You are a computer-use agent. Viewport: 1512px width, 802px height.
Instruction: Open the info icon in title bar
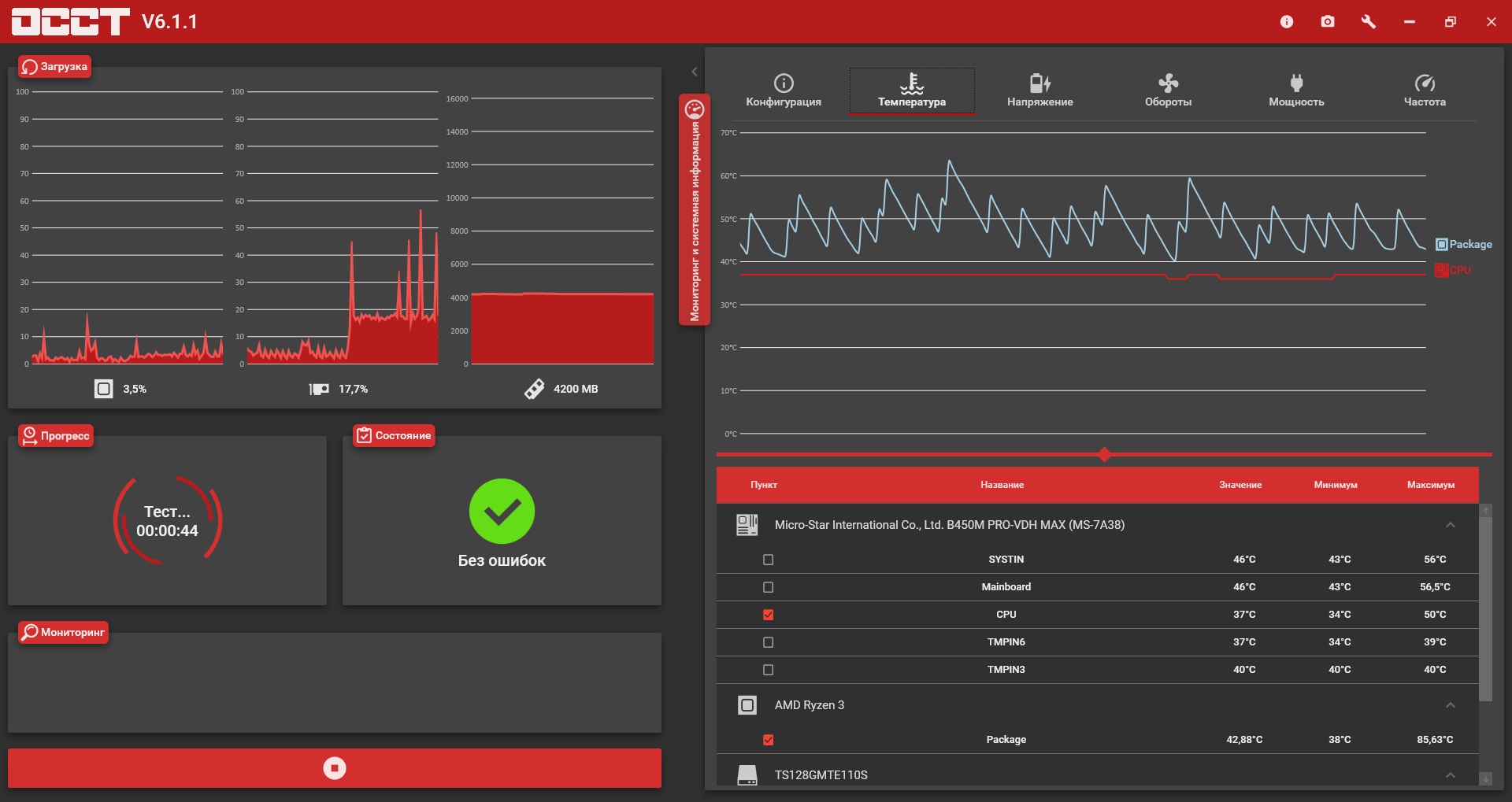tap(1287, 22)
